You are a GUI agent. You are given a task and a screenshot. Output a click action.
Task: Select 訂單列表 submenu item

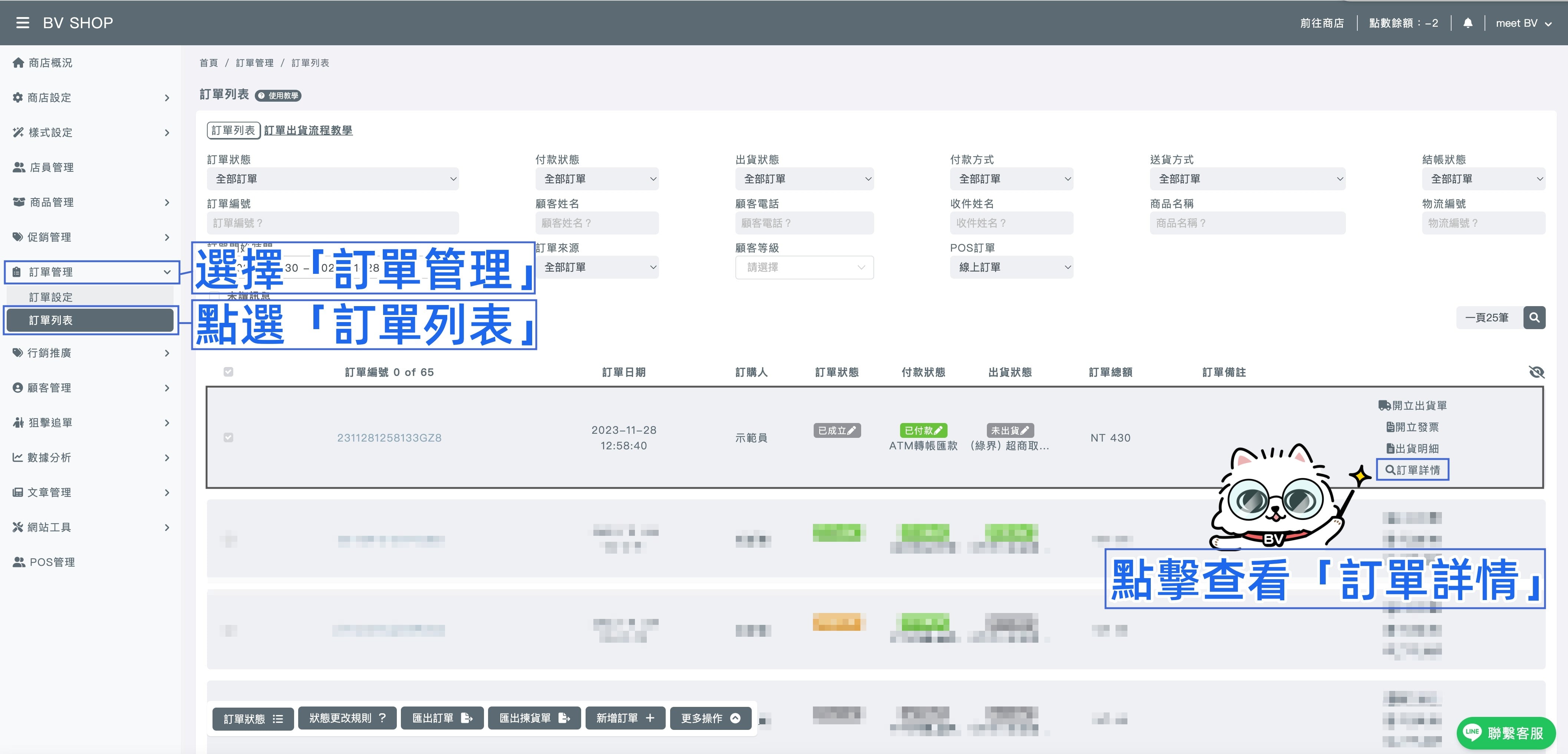[x=90, y=320]
